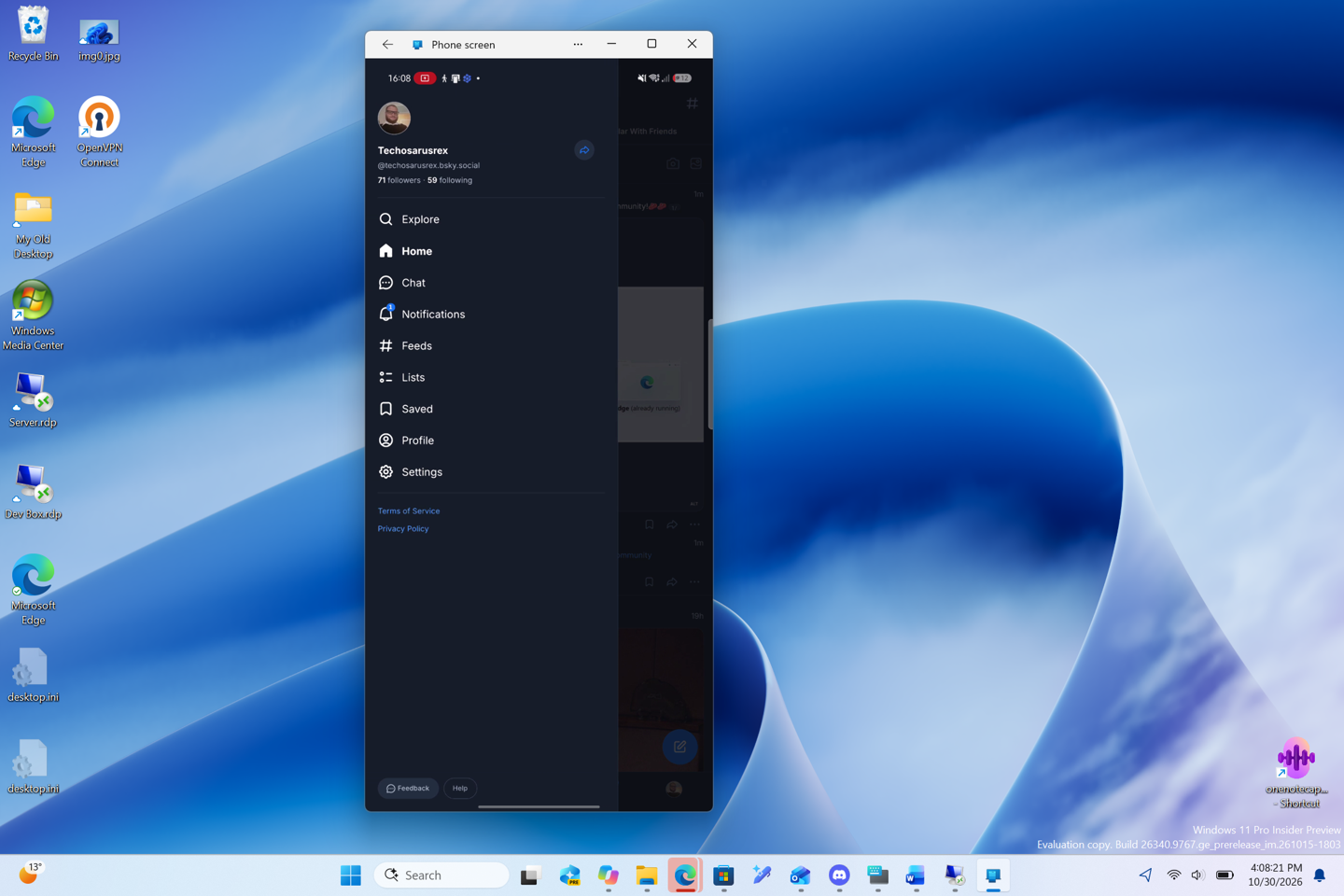Open the notification bell in system tray
This screenshot has width=1344, height=896.
tap(1320, 875)
